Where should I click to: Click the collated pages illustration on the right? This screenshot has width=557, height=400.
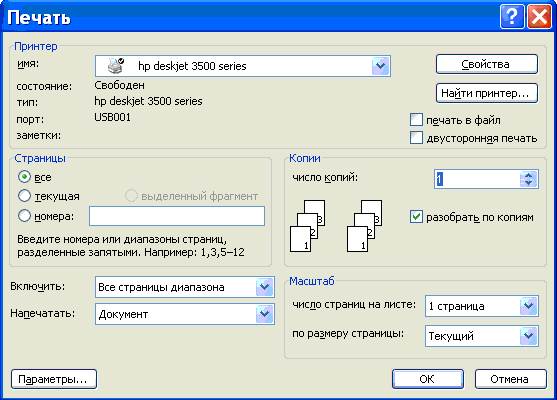coord(364,226)
